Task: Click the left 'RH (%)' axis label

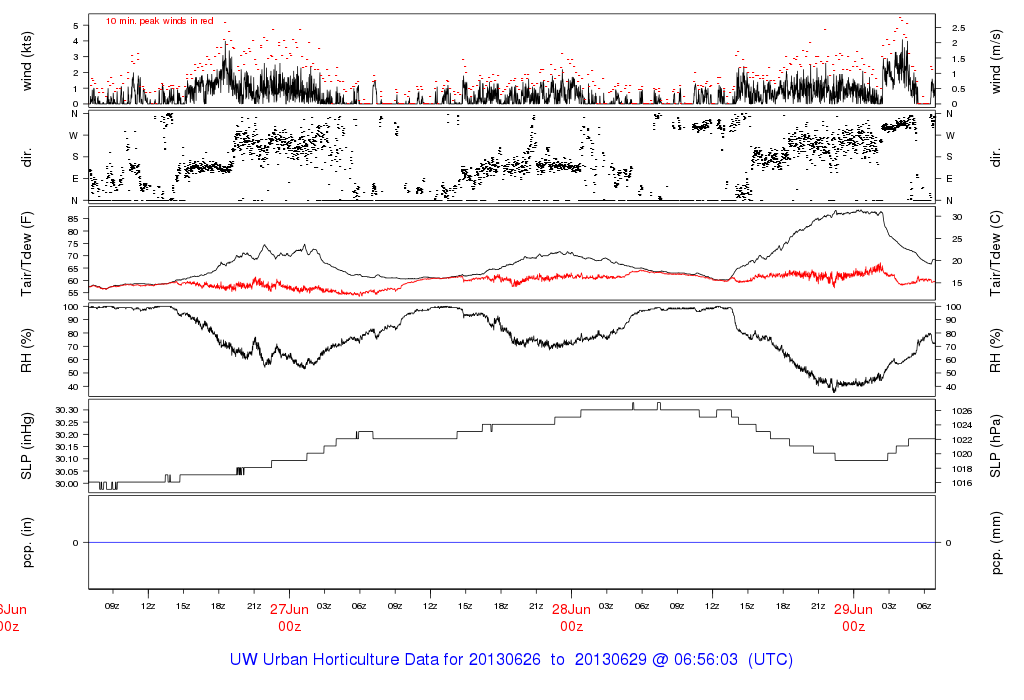Action: tap(28, 348)
